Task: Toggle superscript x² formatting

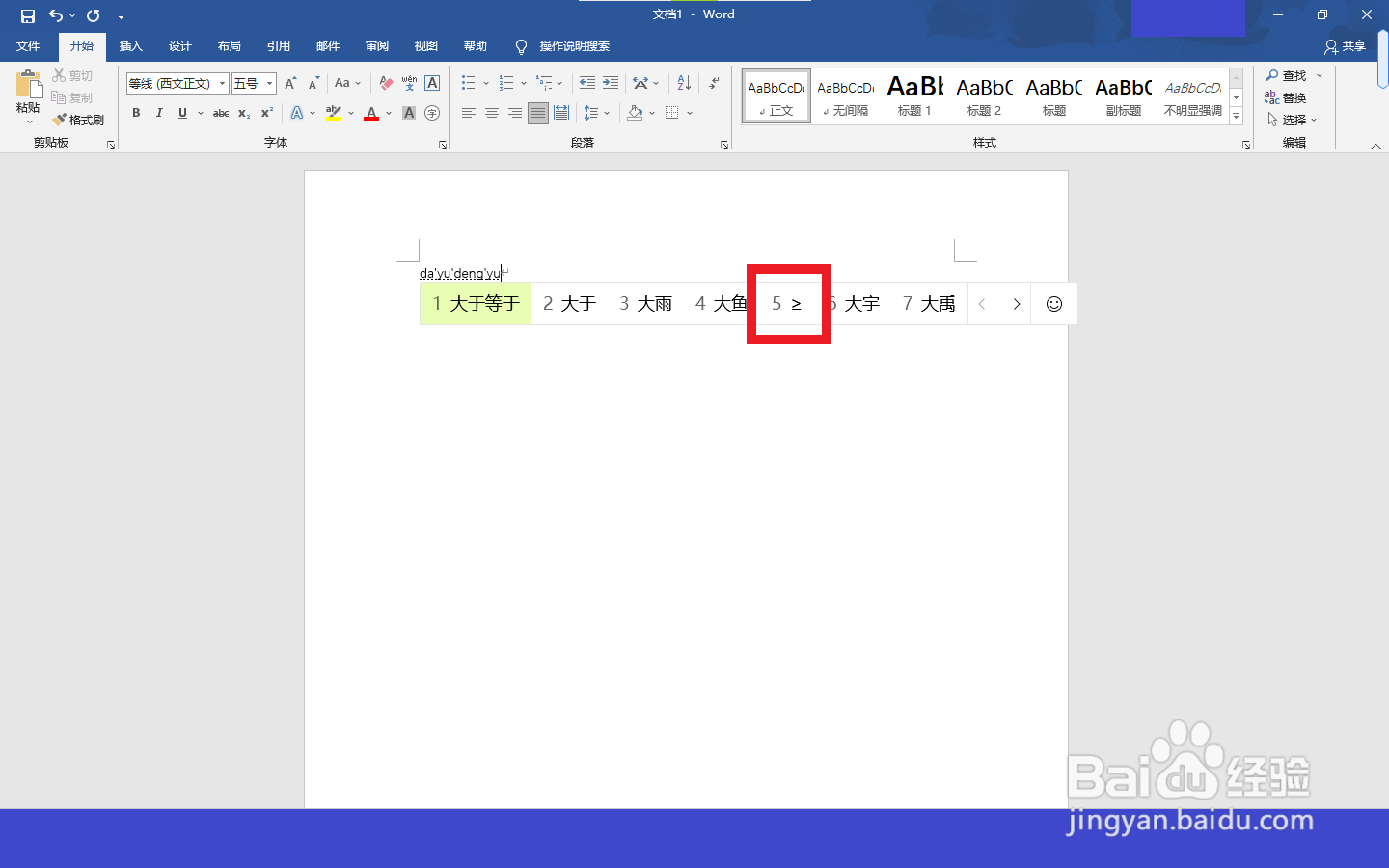Action: click(x=267, y=113)
